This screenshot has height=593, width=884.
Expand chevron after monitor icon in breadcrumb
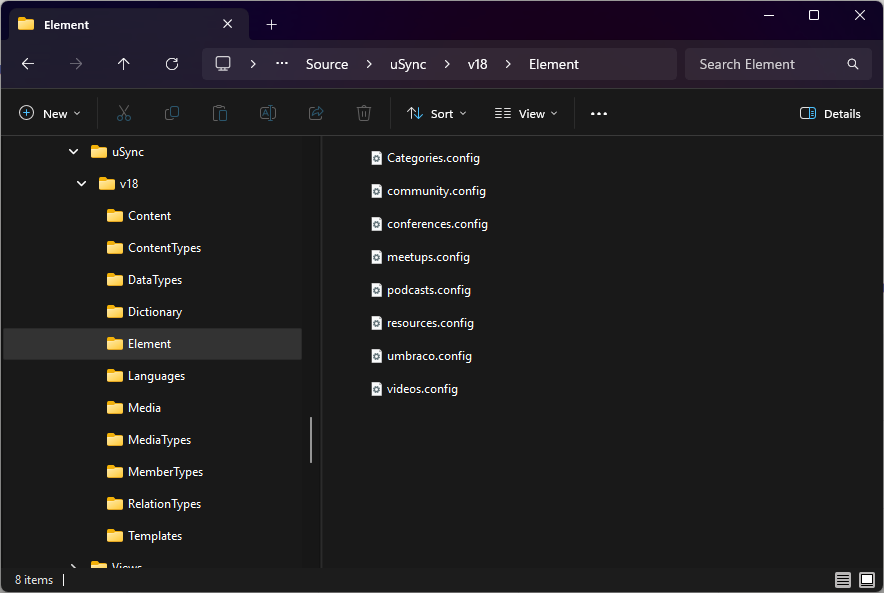point(253,64)
